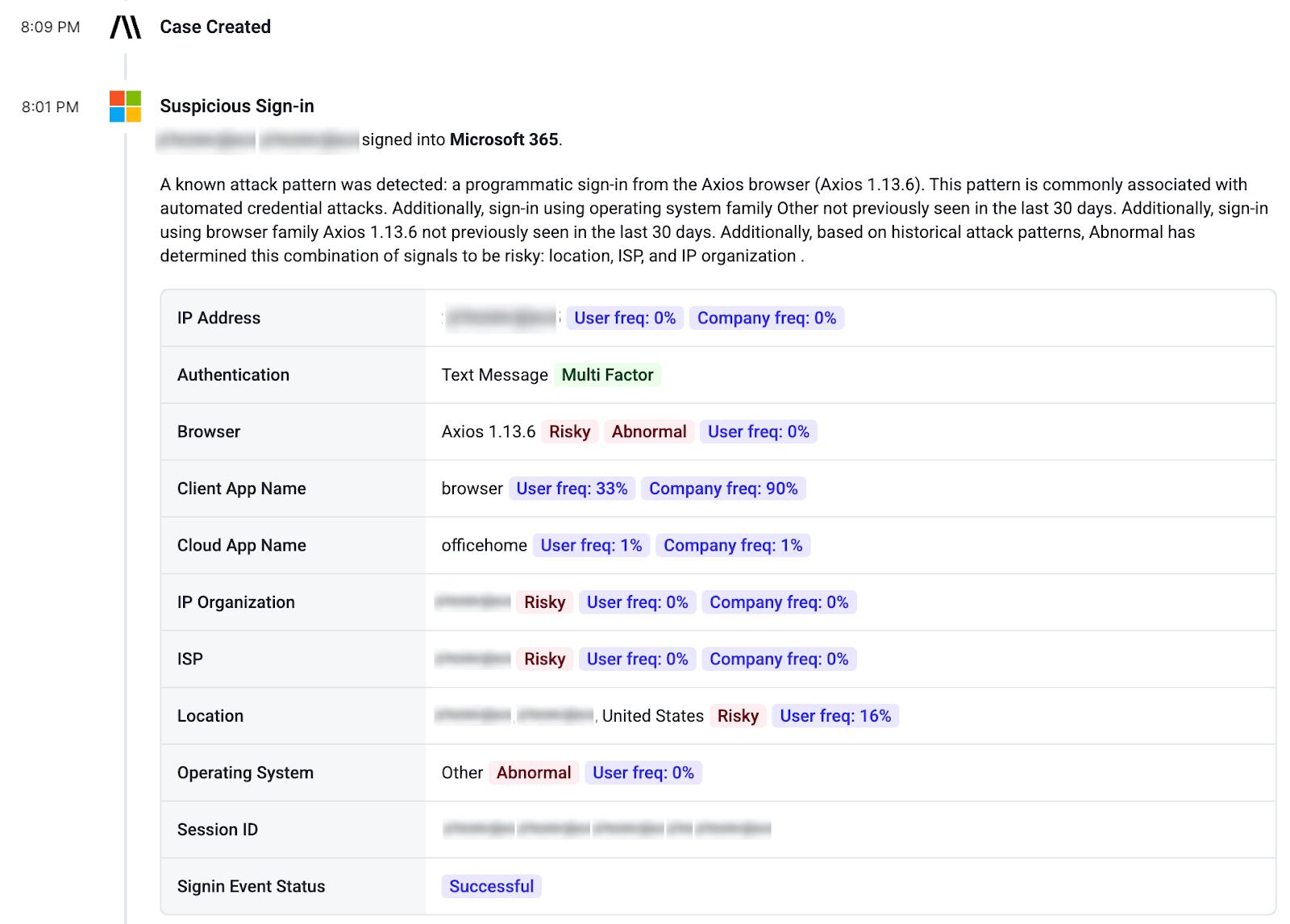
Task: Click the green Multi Factor tag
Action: [607, 375]
